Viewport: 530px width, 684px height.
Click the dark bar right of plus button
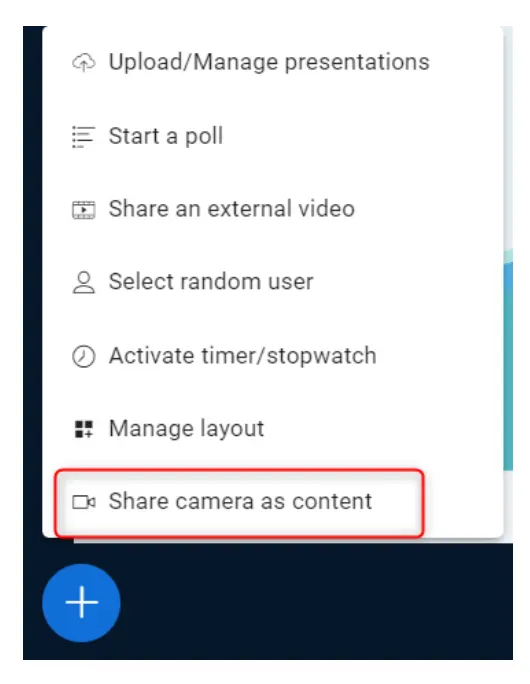(x=316, y=602)
